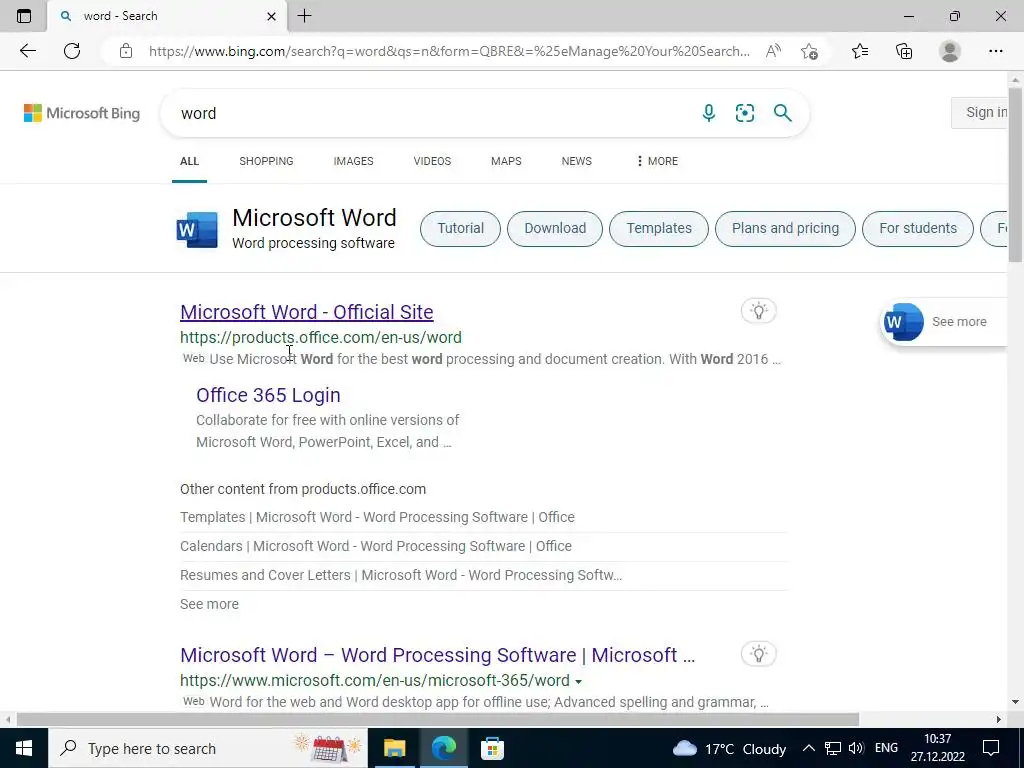Show insights lightbulb for second result
The width and height of the screenshot is (1024, 768).
click(x=758, y=654)
